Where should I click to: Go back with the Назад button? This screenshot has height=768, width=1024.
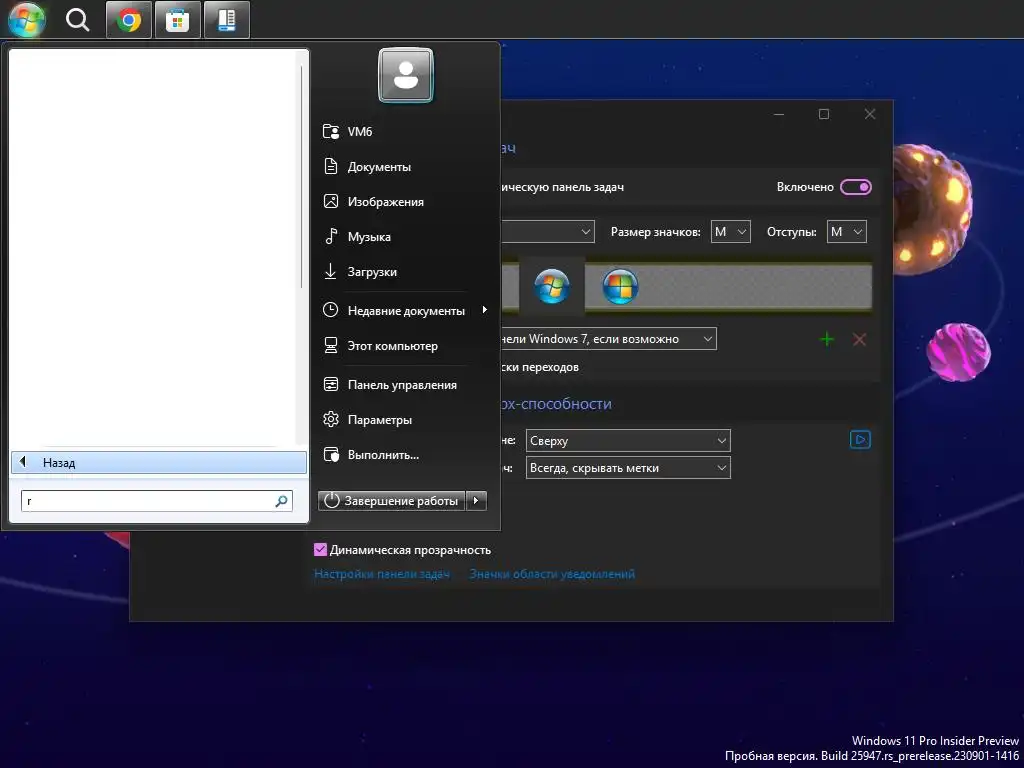tap(159, 462)
